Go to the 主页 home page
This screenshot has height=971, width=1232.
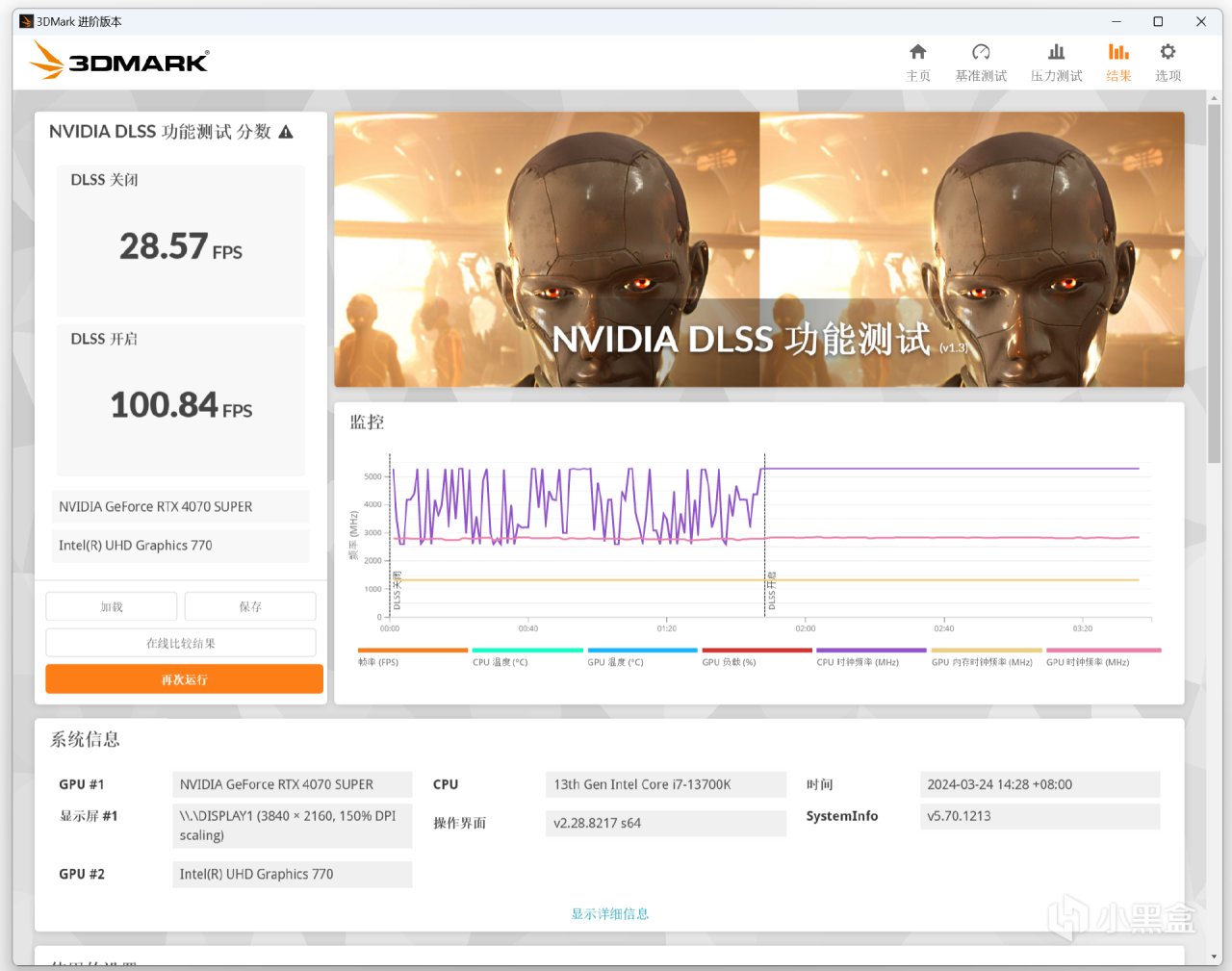point(918,63)
